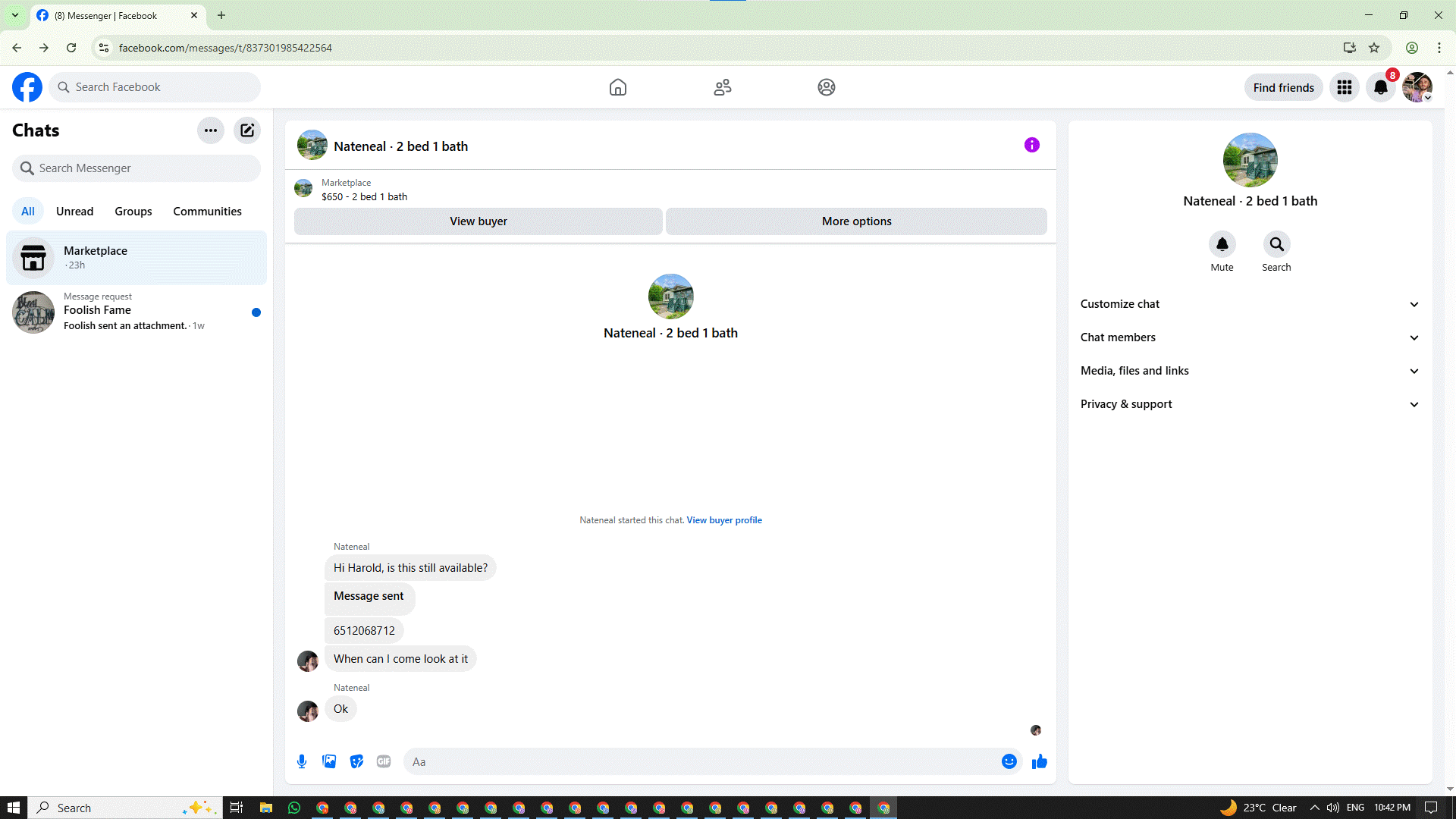This screenshot has height=819, width=1456.
Task: Open notifications bell with 8 badge
Action: pos(1381,87)
